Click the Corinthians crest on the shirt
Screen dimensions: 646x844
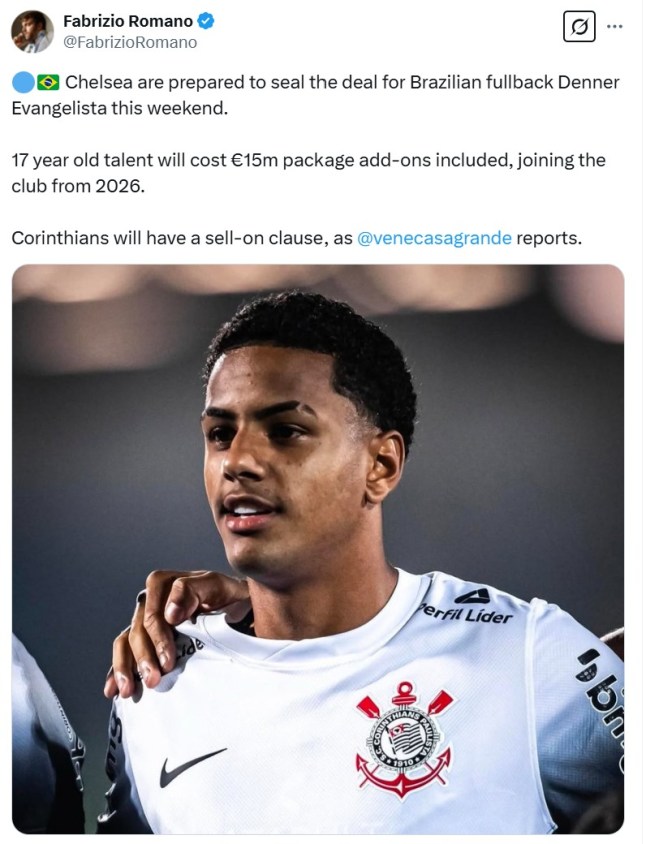[x=404, y=740]
